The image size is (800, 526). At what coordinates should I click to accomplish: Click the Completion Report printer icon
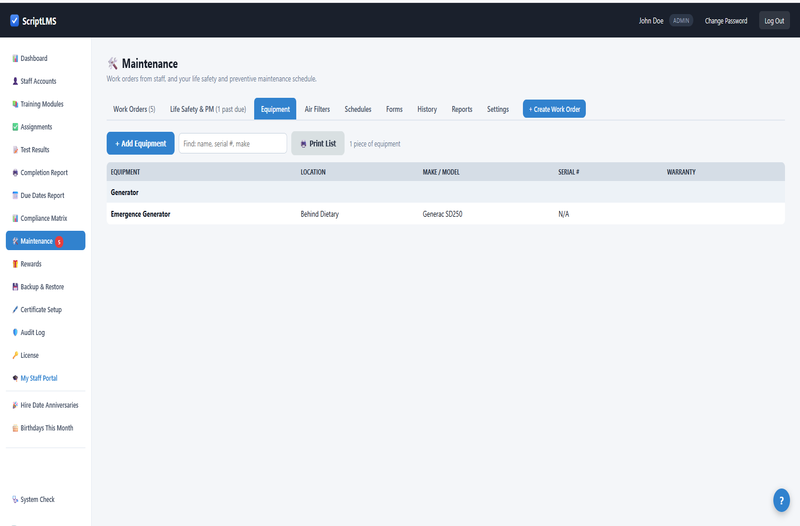coord(15,172)
